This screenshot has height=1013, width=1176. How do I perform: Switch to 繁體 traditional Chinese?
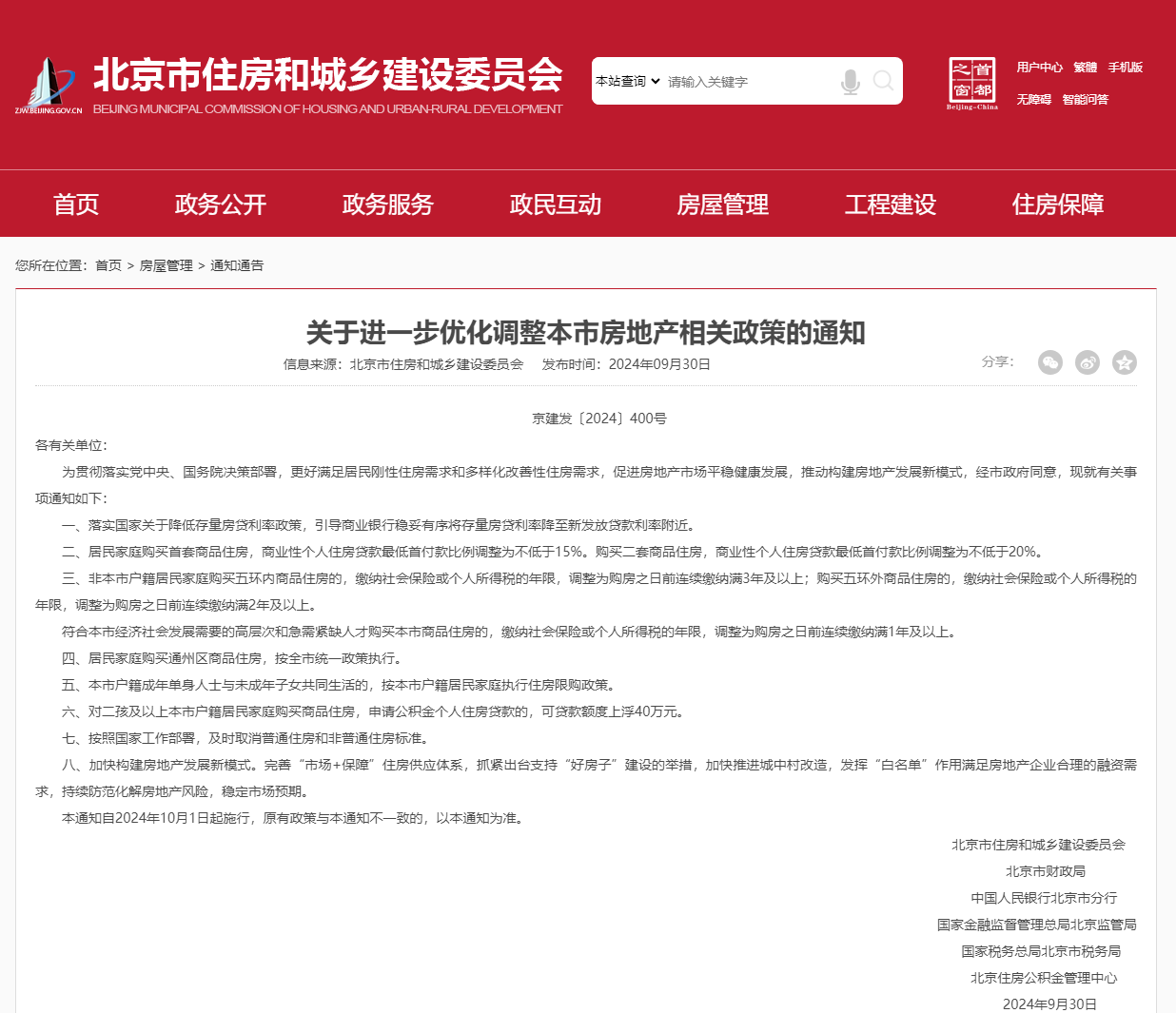1085,68
